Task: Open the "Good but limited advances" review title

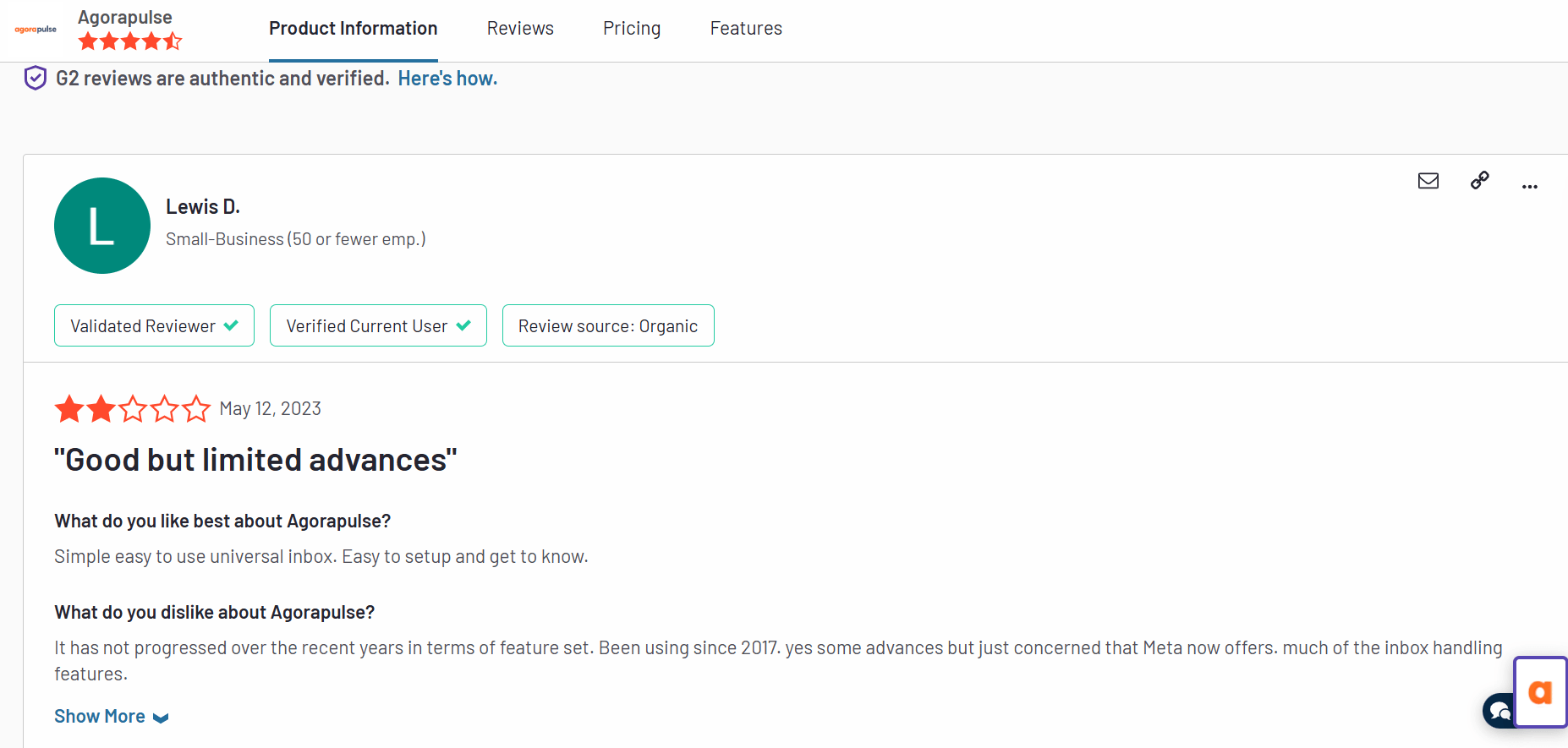Action: coord(255,460)
